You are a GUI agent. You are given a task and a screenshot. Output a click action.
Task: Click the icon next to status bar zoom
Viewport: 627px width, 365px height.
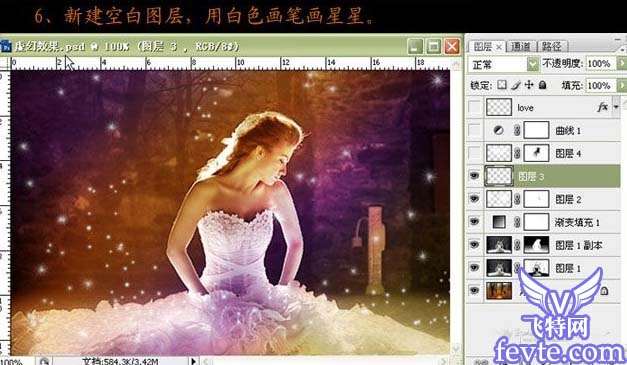[44, 361]
